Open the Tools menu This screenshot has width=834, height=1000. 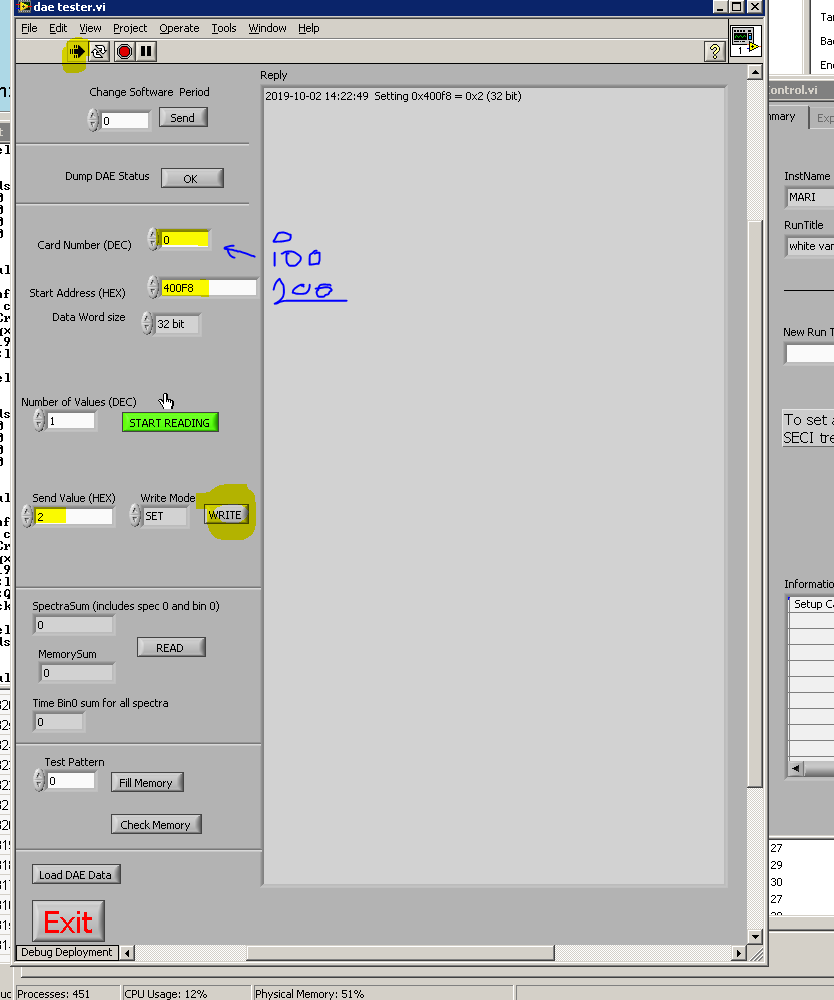tap(223, 28)
